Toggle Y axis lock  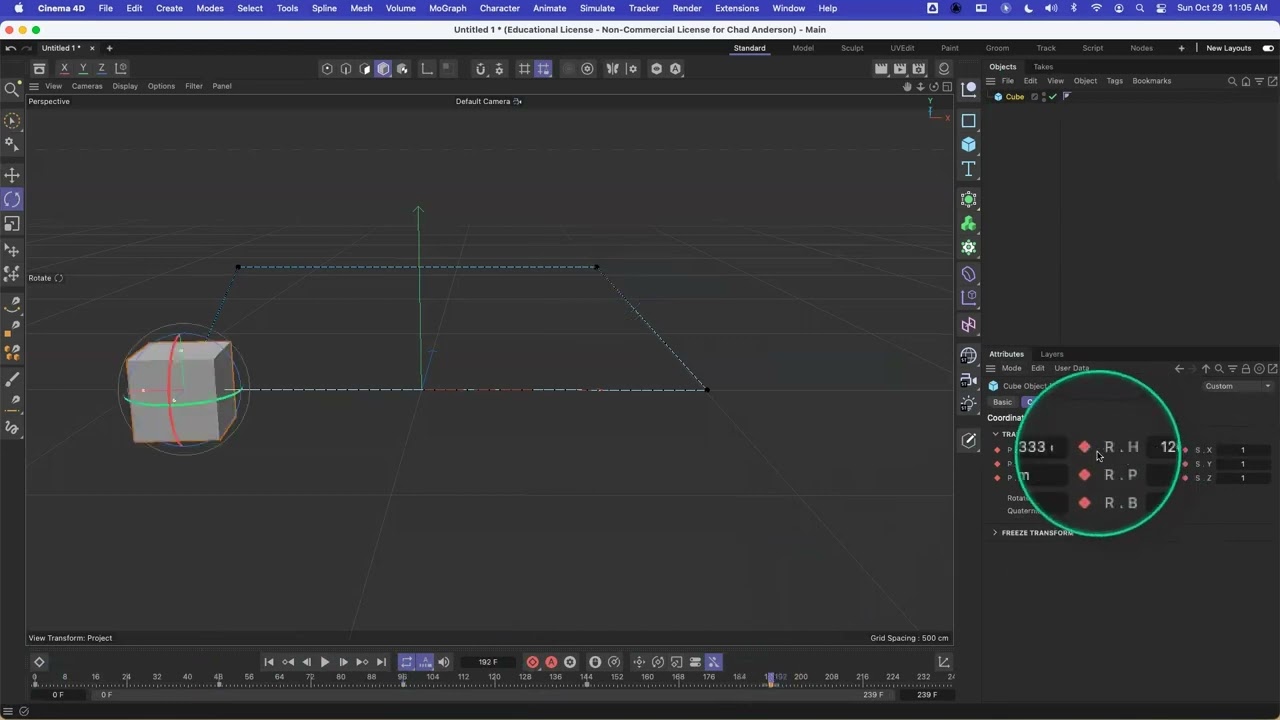tap(83, 68)
